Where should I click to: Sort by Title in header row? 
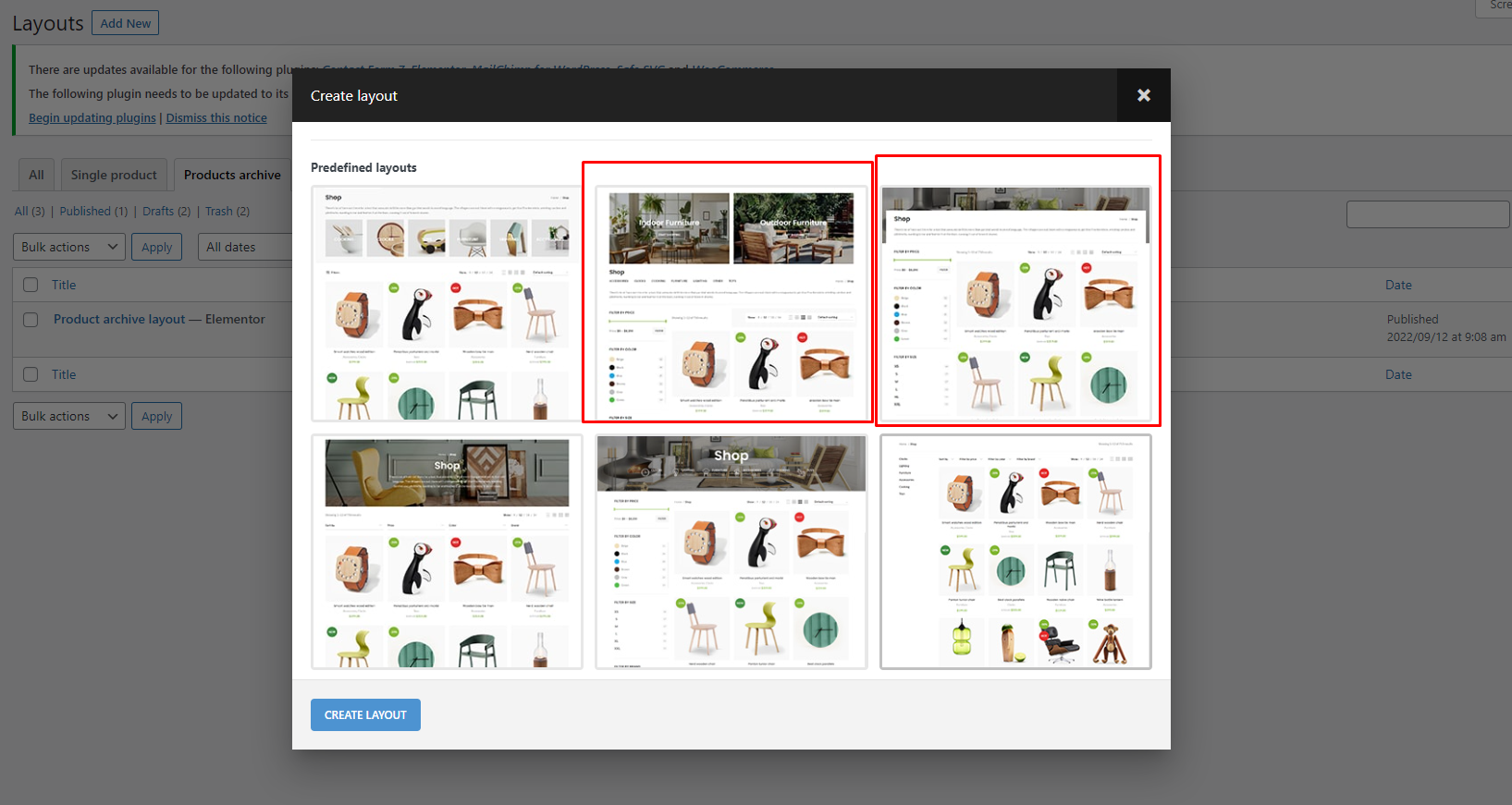pyautogui.click(x=64, y=285)
